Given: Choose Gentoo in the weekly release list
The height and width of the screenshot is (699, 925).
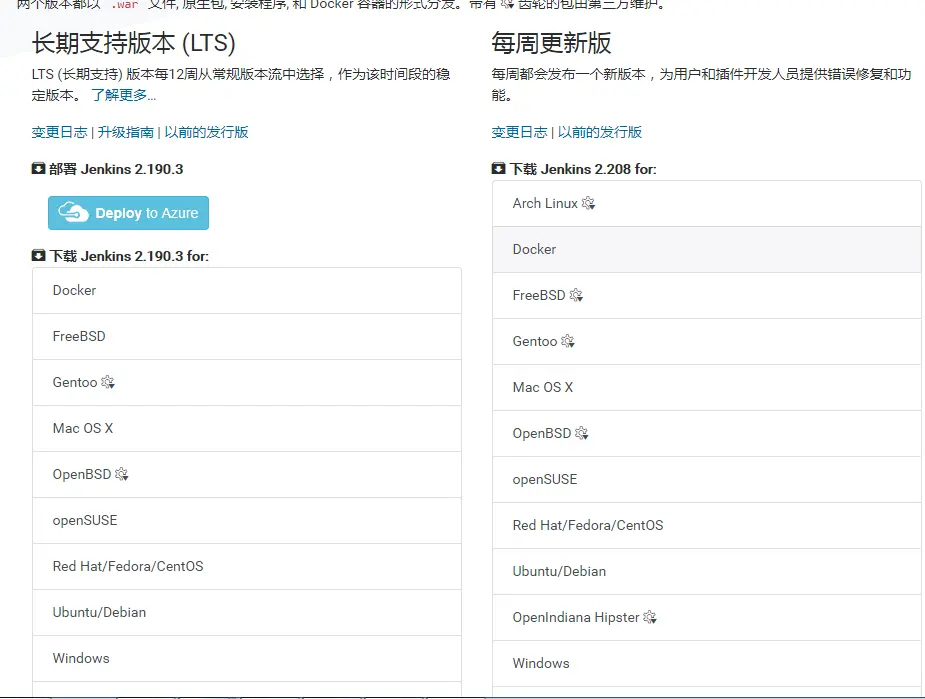Looking at the screenshot, I should click(707, 342).
